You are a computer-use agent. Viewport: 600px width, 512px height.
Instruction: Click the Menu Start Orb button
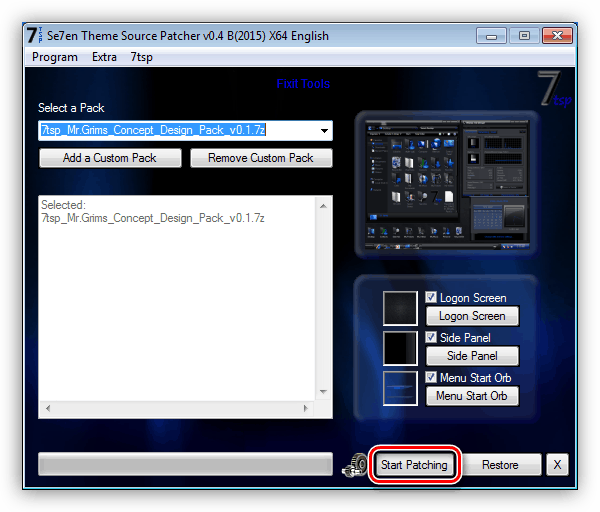pyautogui.click(x=472, y=396)
